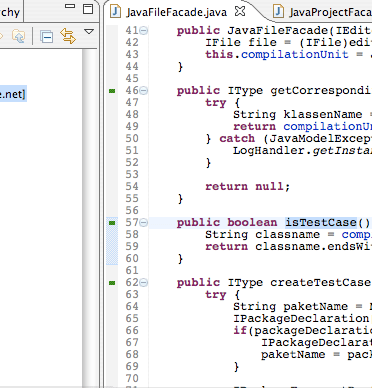Click line number 53 in the gutter
372x388 pixels.
(132, 174)
